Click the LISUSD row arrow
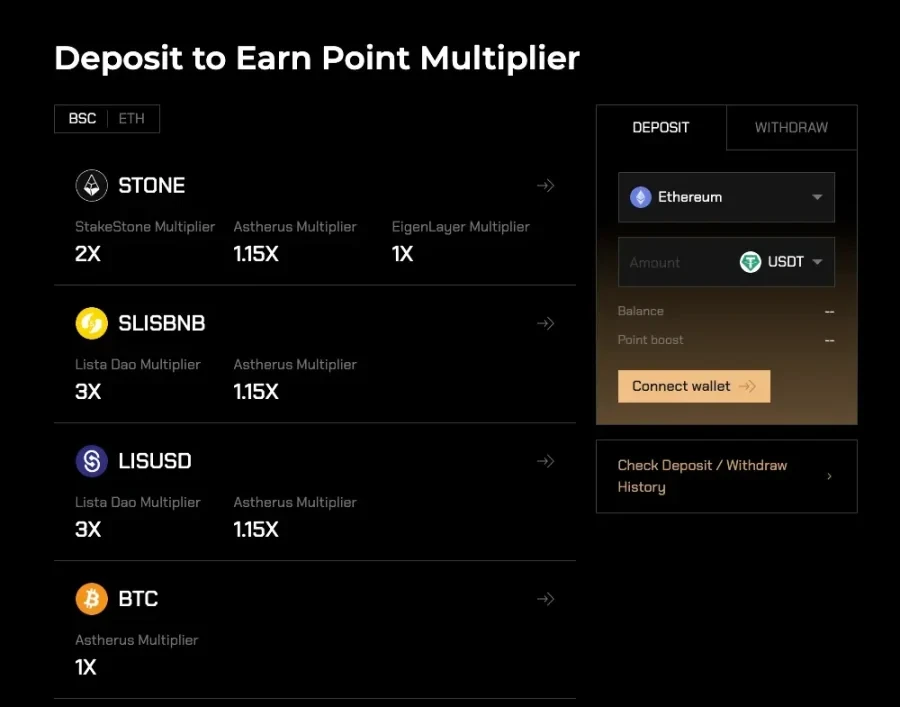 (x=545, y=461)
